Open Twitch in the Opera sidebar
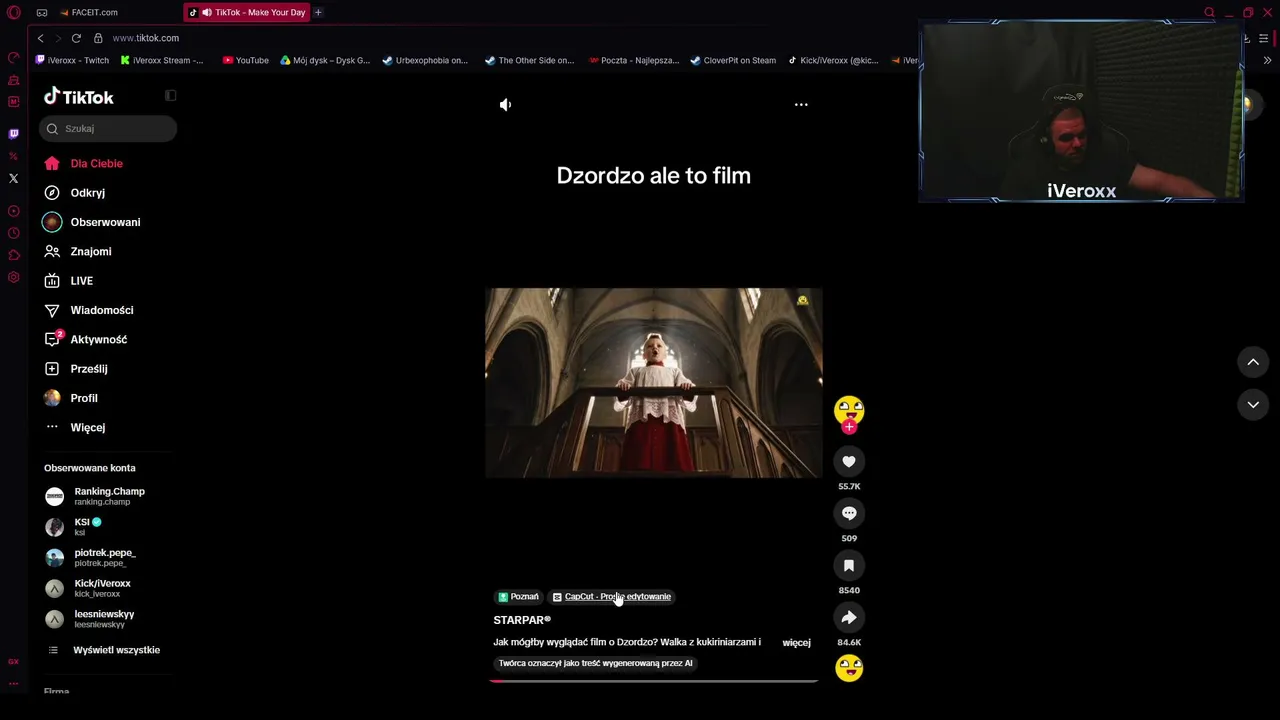This screenshot has height=720, width=1280. click(x=13, y=133)
